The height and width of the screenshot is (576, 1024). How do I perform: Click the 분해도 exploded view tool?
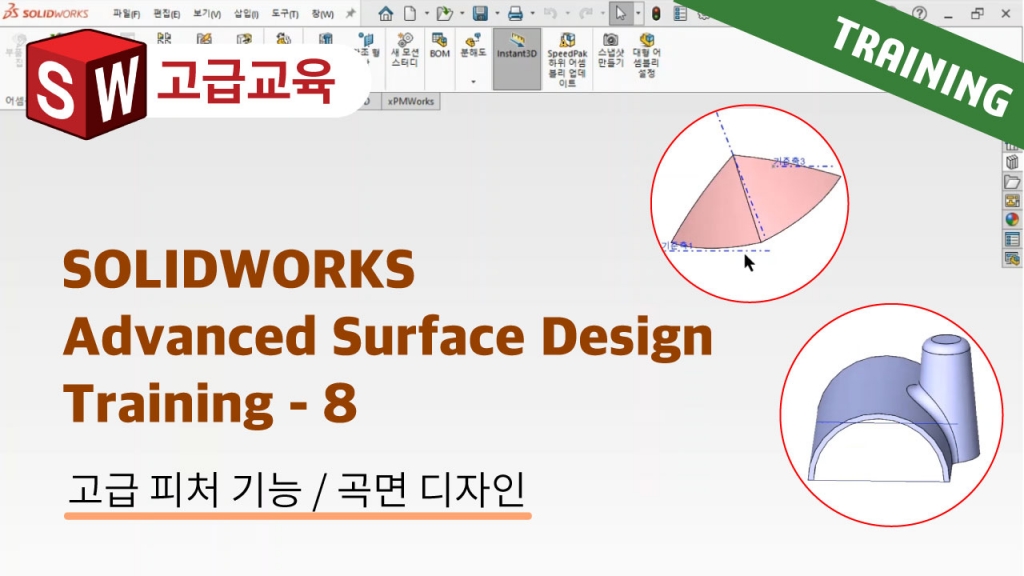[x=473, y=46]
